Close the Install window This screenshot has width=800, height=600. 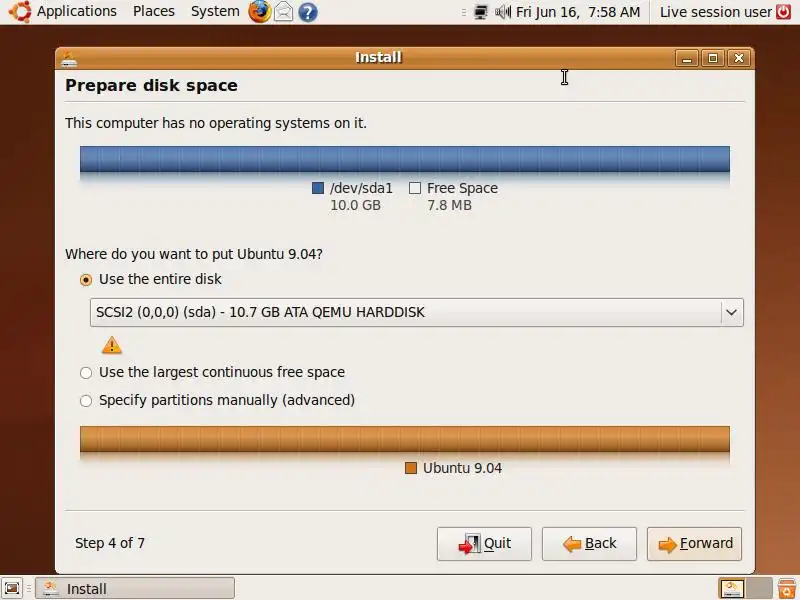click(739, 58)
